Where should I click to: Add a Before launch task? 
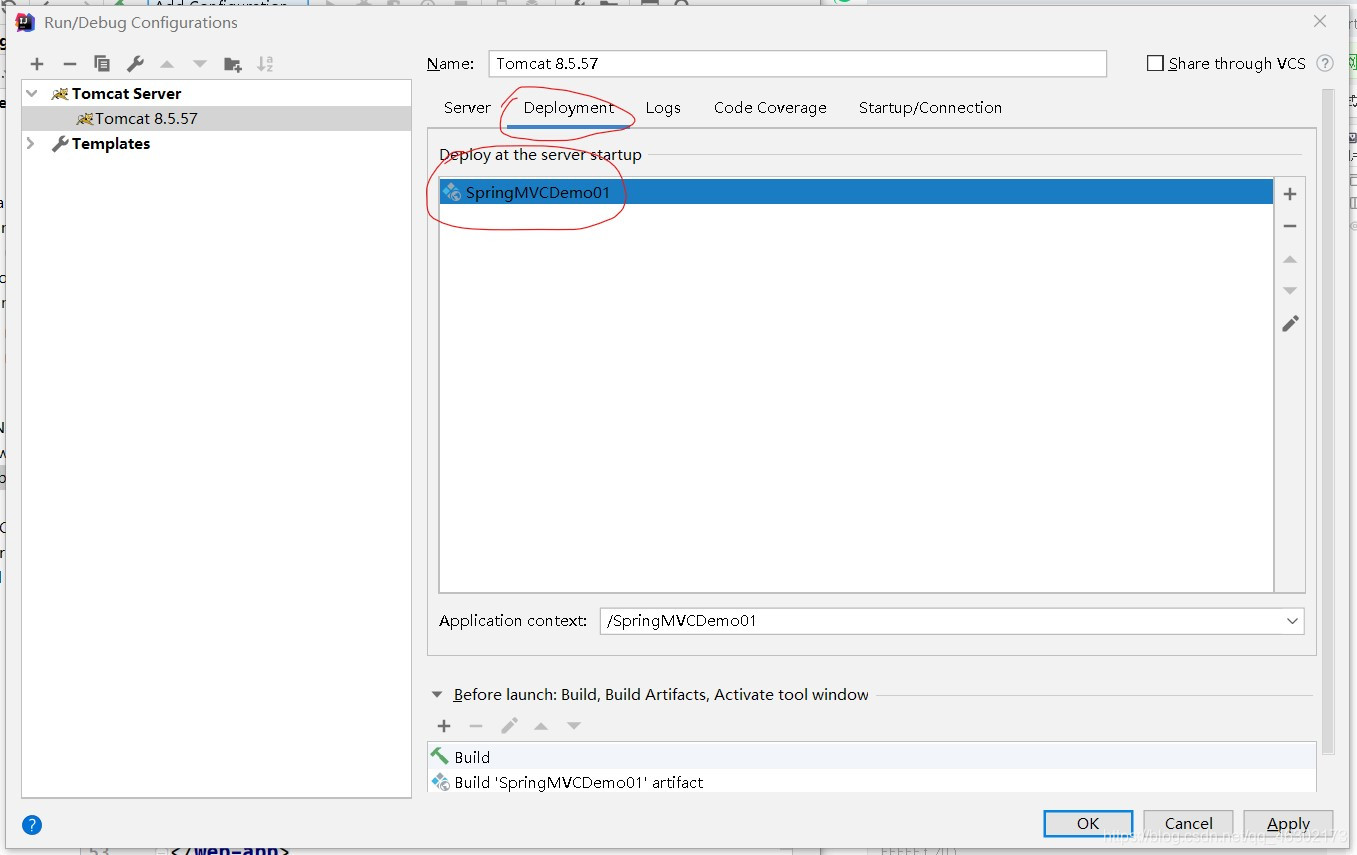point(444,726)
